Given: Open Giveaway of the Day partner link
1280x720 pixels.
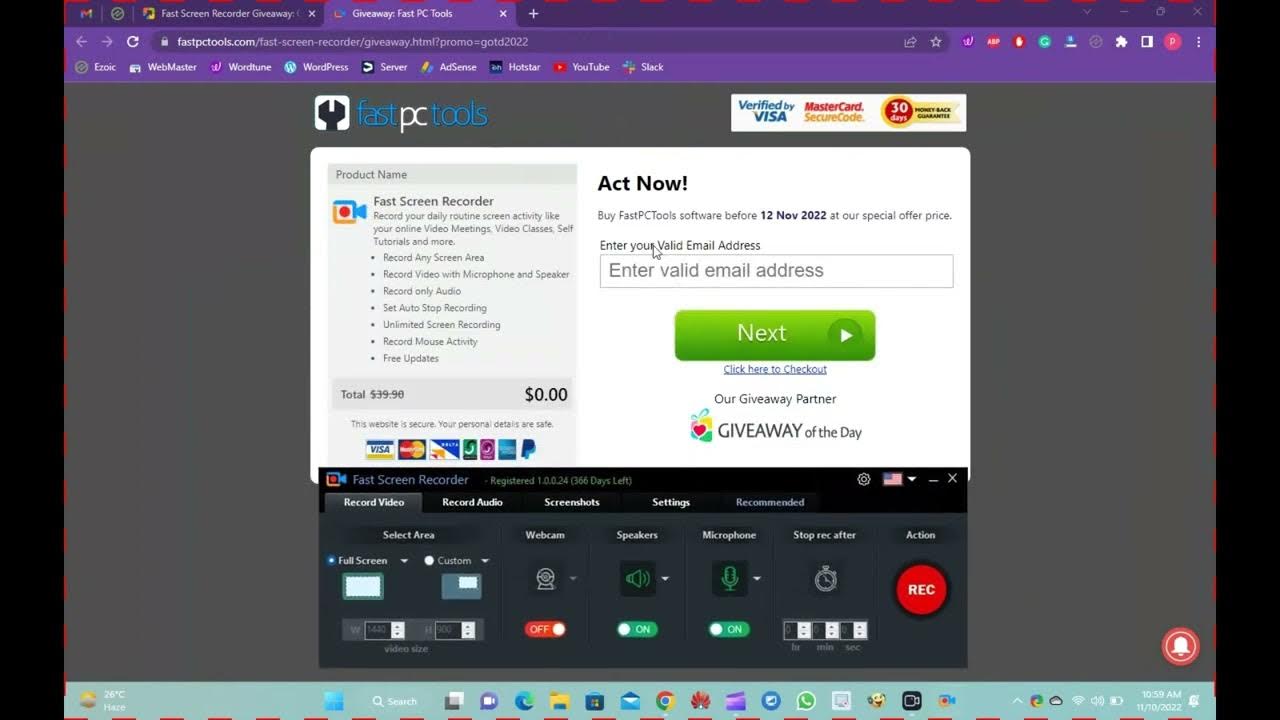Looking at the screenshot, I should point(775,427).
